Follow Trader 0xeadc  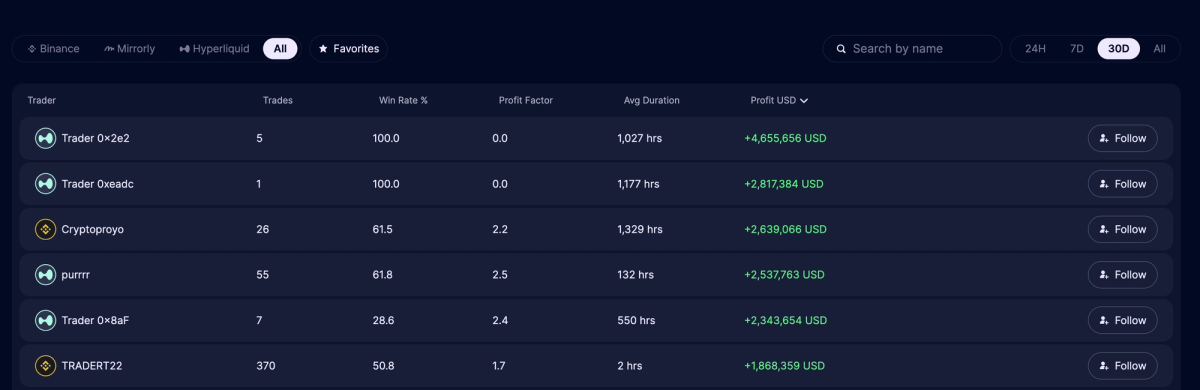click(1122, 184)
